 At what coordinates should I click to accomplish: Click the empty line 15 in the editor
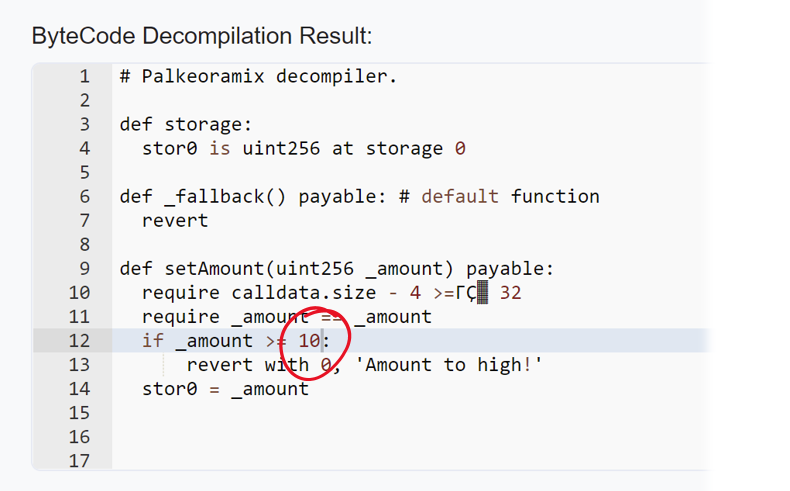[x=400, y=412]
